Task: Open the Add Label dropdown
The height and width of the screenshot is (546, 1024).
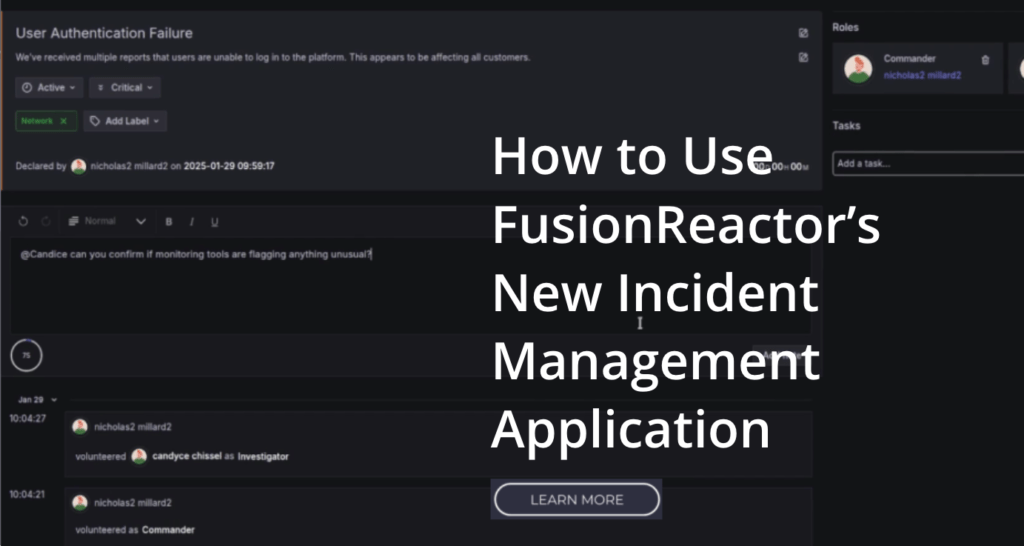Action: coord(125,121)
